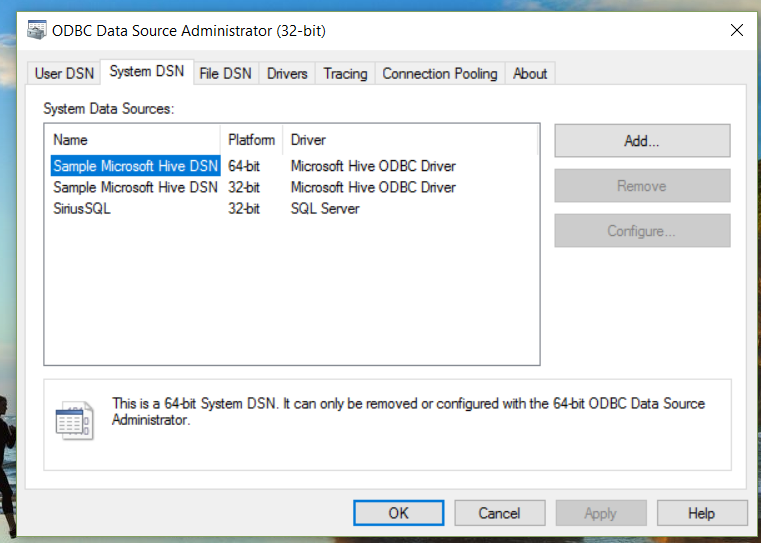Sort list by Name column header
The width and height of the screenshot is (761, 543).
coord(132,140)
